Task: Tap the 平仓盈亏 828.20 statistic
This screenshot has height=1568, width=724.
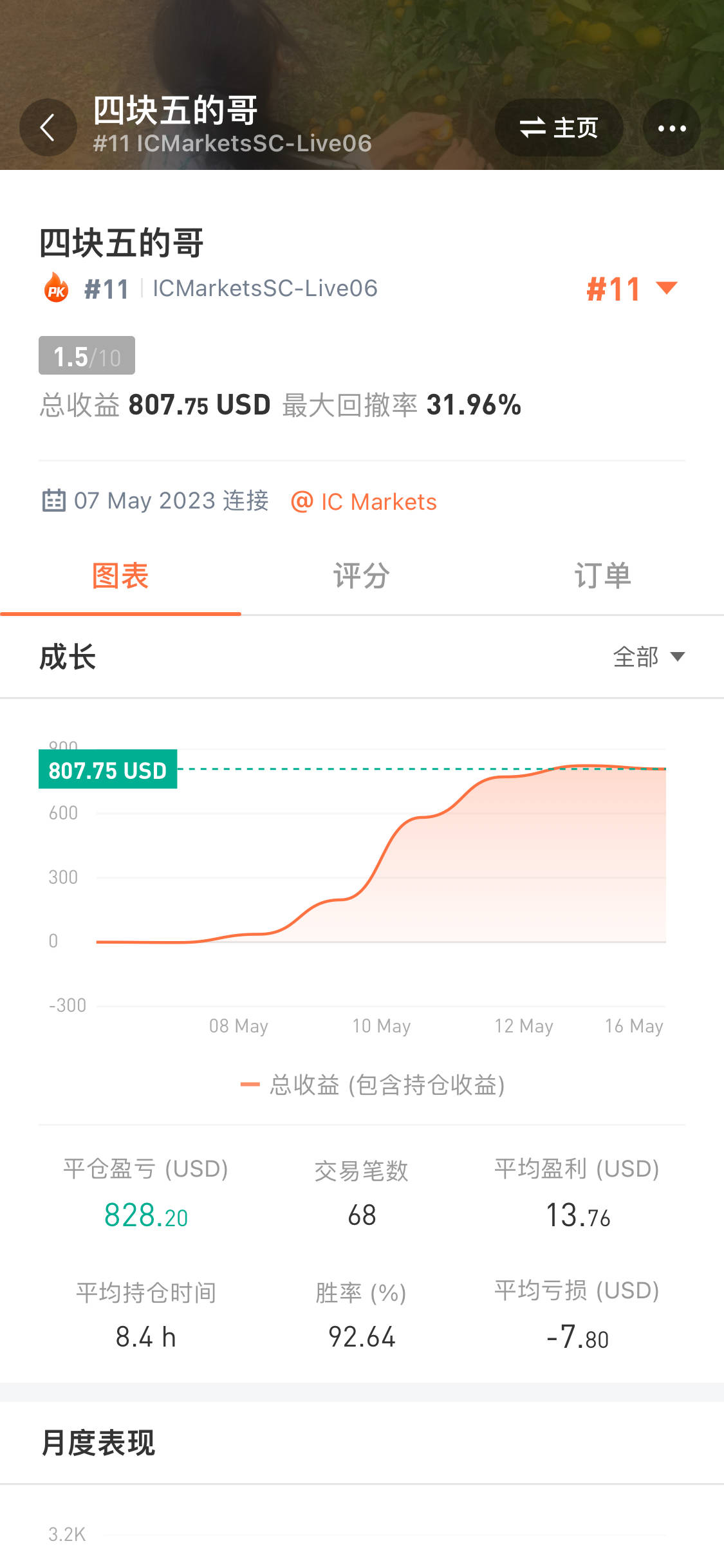Action: tap(146, 1215)
